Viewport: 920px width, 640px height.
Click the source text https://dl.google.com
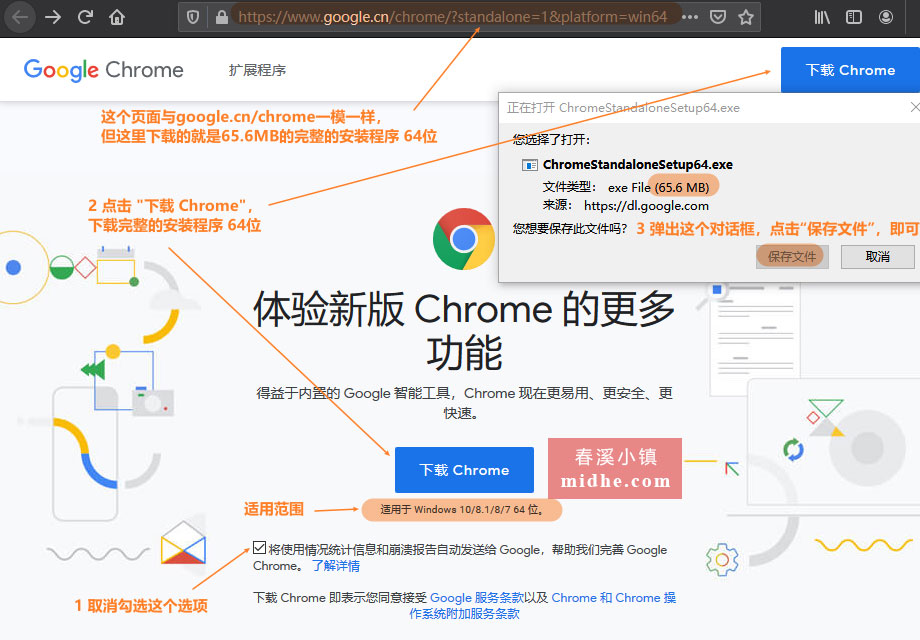point(646,206)
